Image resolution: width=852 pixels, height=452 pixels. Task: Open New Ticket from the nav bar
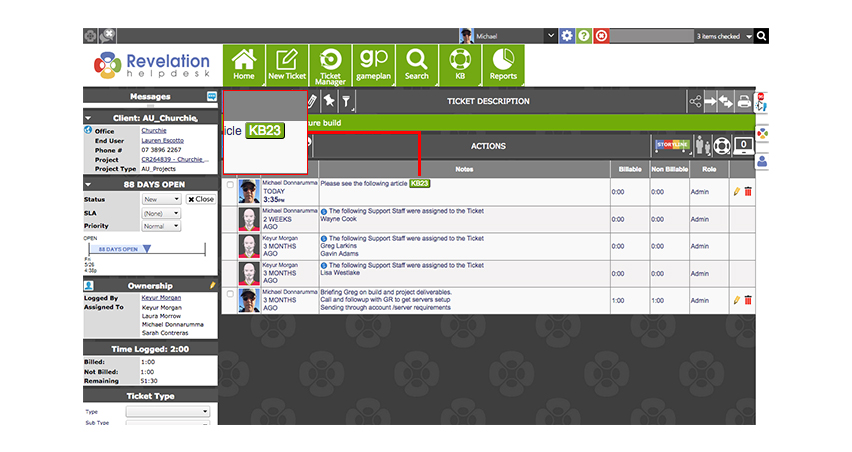(287, 65)
